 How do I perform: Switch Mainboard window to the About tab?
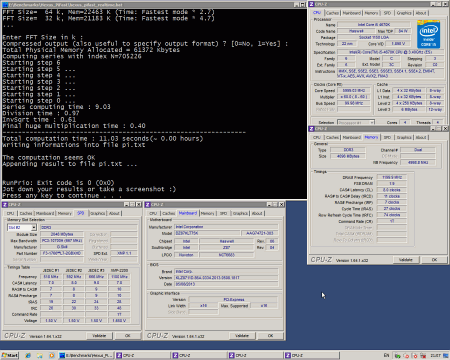tap(257, 213)
